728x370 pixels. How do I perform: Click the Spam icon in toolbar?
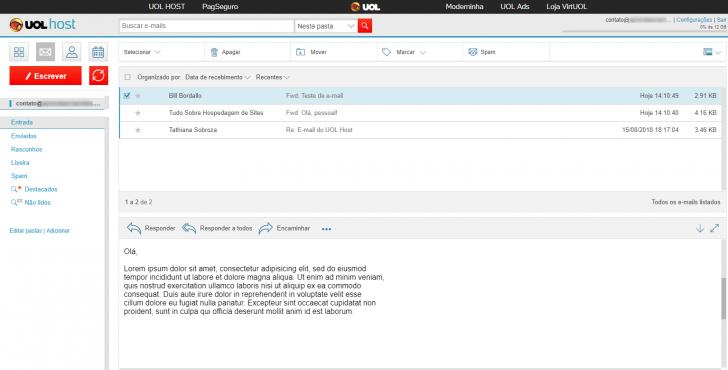[x=473, y=52]
